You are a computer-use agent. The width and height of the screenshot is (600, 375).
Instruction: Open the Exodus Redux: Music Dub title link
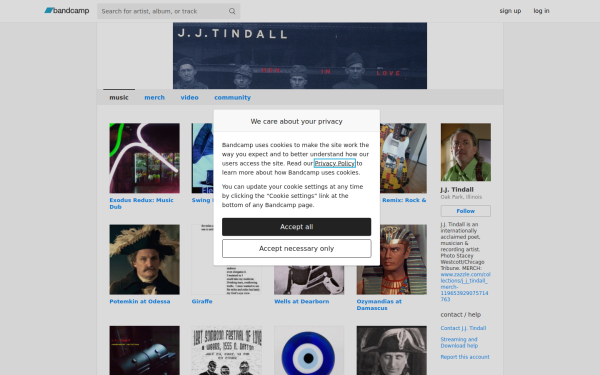pos(141,203)
